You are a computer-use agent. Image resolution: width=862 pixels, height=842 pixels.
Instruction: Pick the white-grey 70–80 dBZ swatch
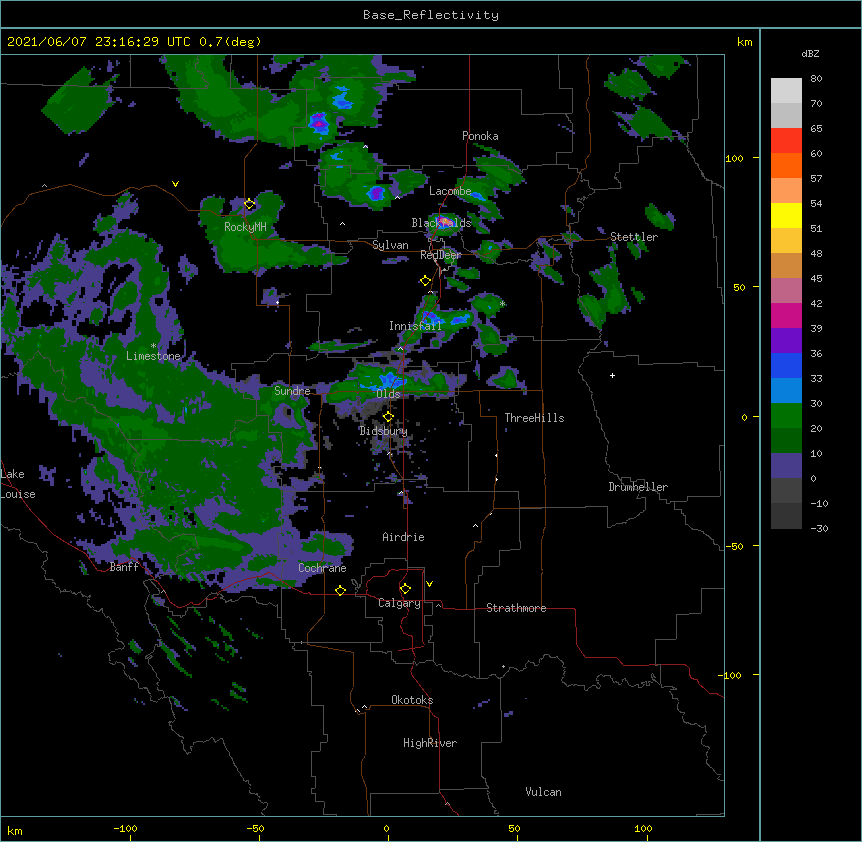[x=786, y=90]
